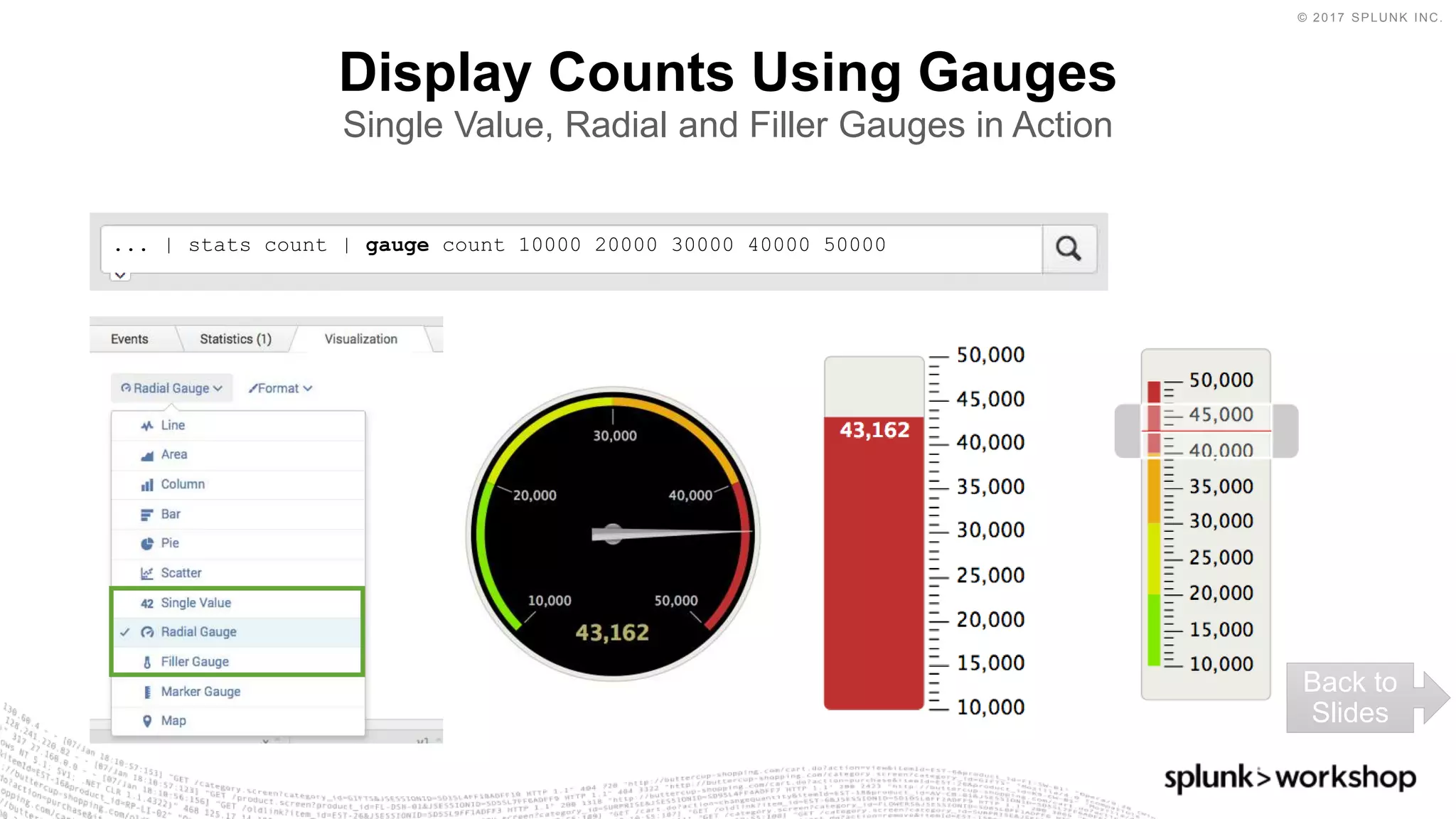Click the Radial Gauge dial icon in list

point(147,633)
